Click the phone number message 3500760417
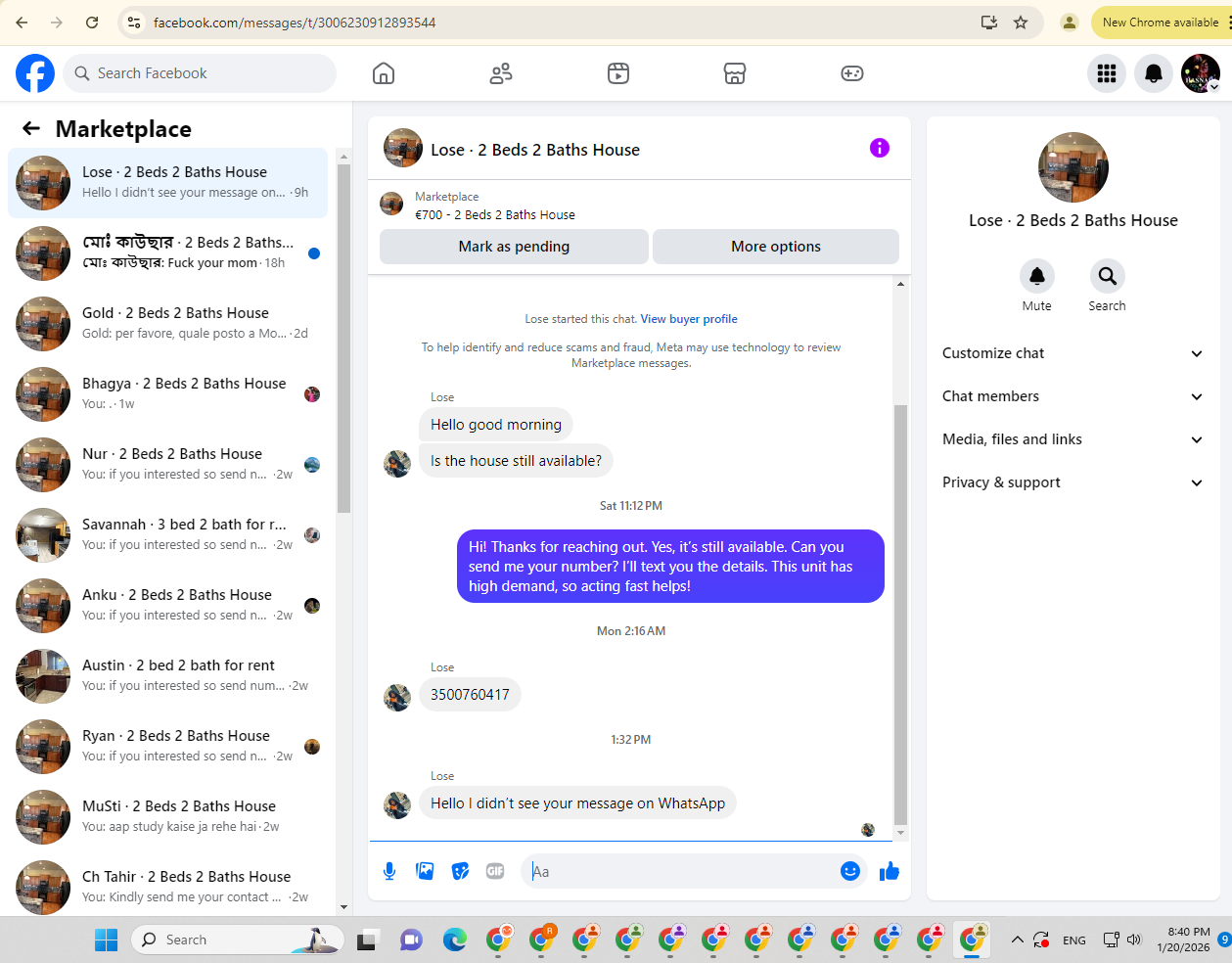The image size is (1232, 963). (470, 695)
